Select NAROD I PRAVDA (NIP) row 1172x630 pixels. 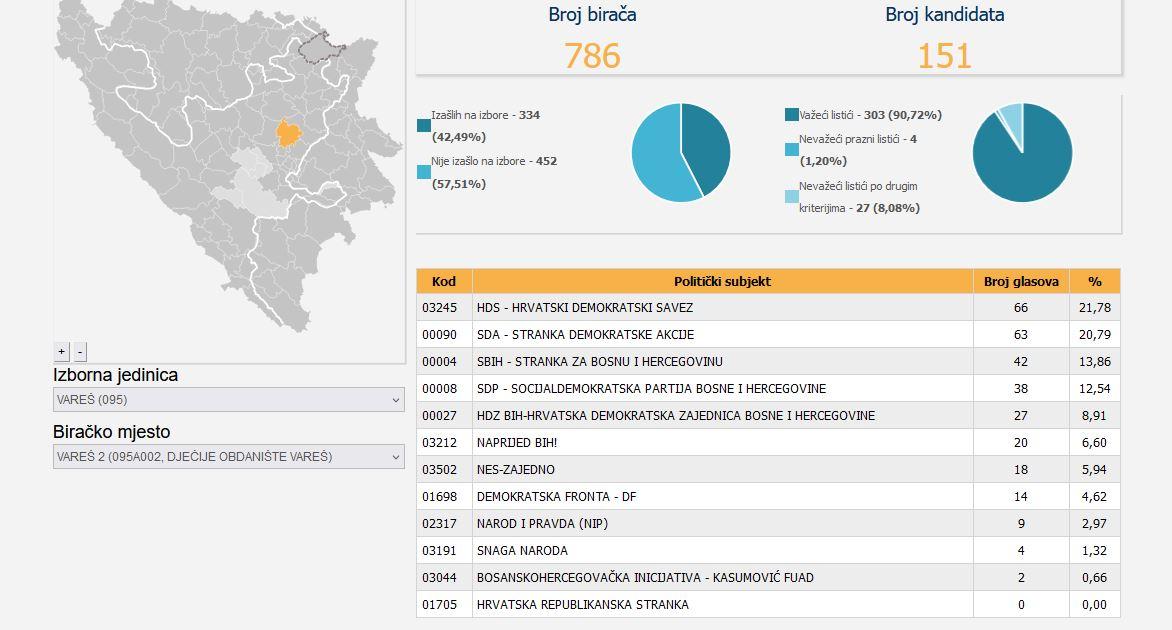pyautogui.click(x=768, y=524)
